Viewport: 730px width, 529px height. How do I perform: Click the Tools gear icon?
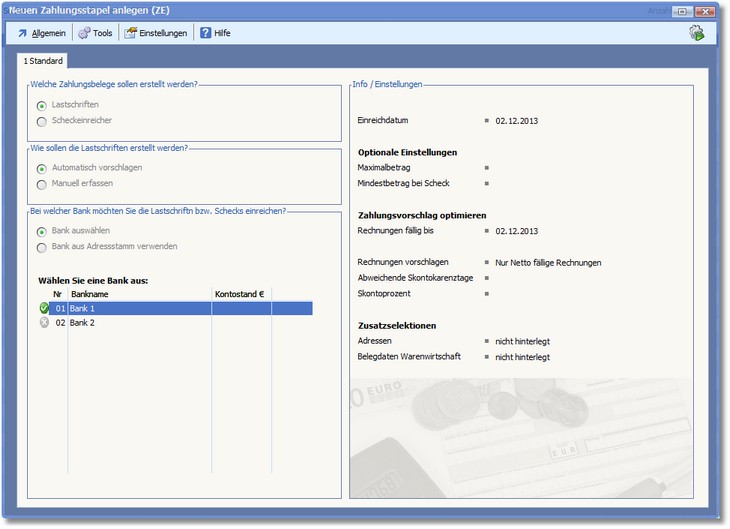[84, 33]
